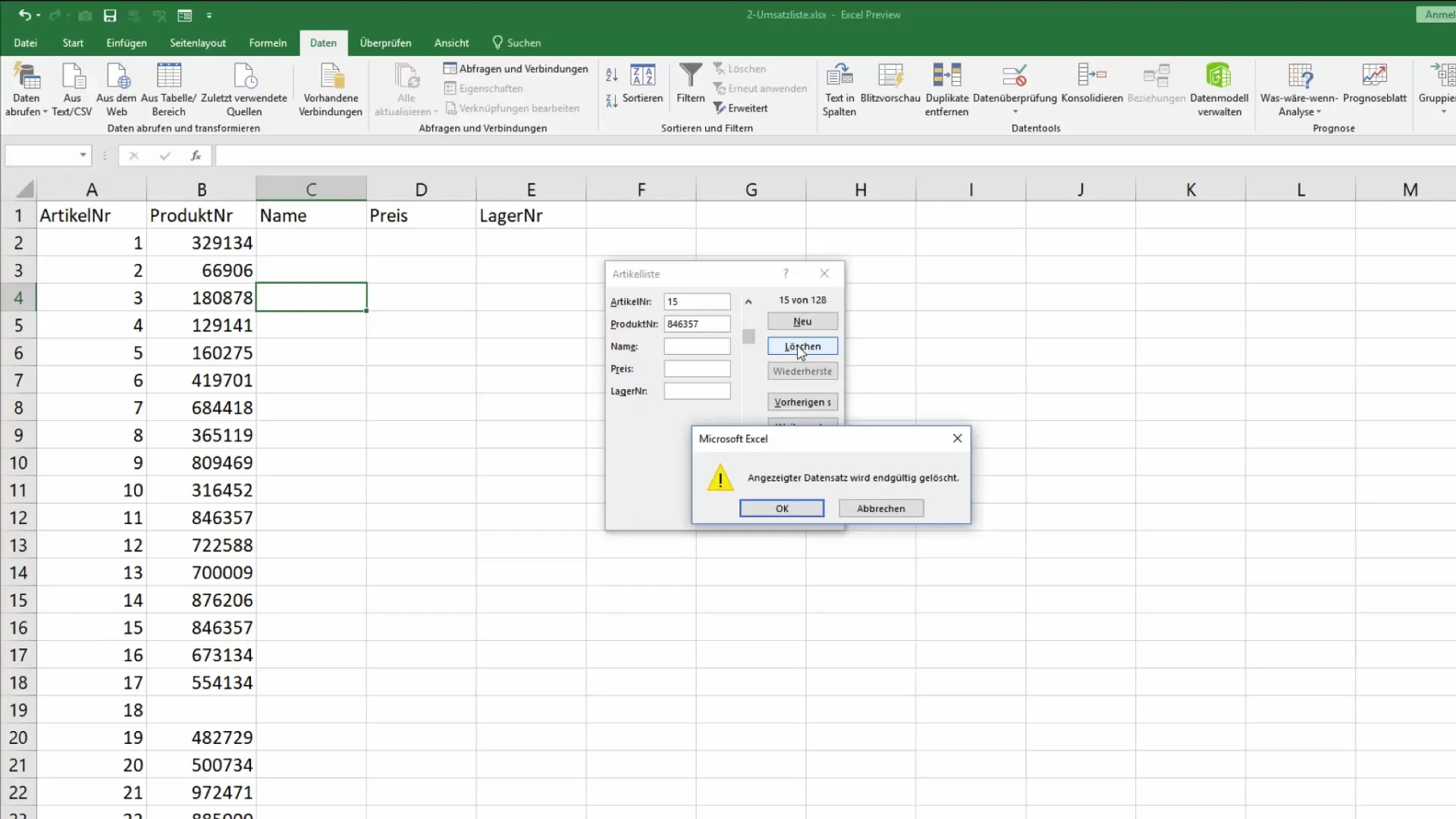Expand the Name Box dropdown arrow
Viewport: 1456px width, 819px height.
83,155
